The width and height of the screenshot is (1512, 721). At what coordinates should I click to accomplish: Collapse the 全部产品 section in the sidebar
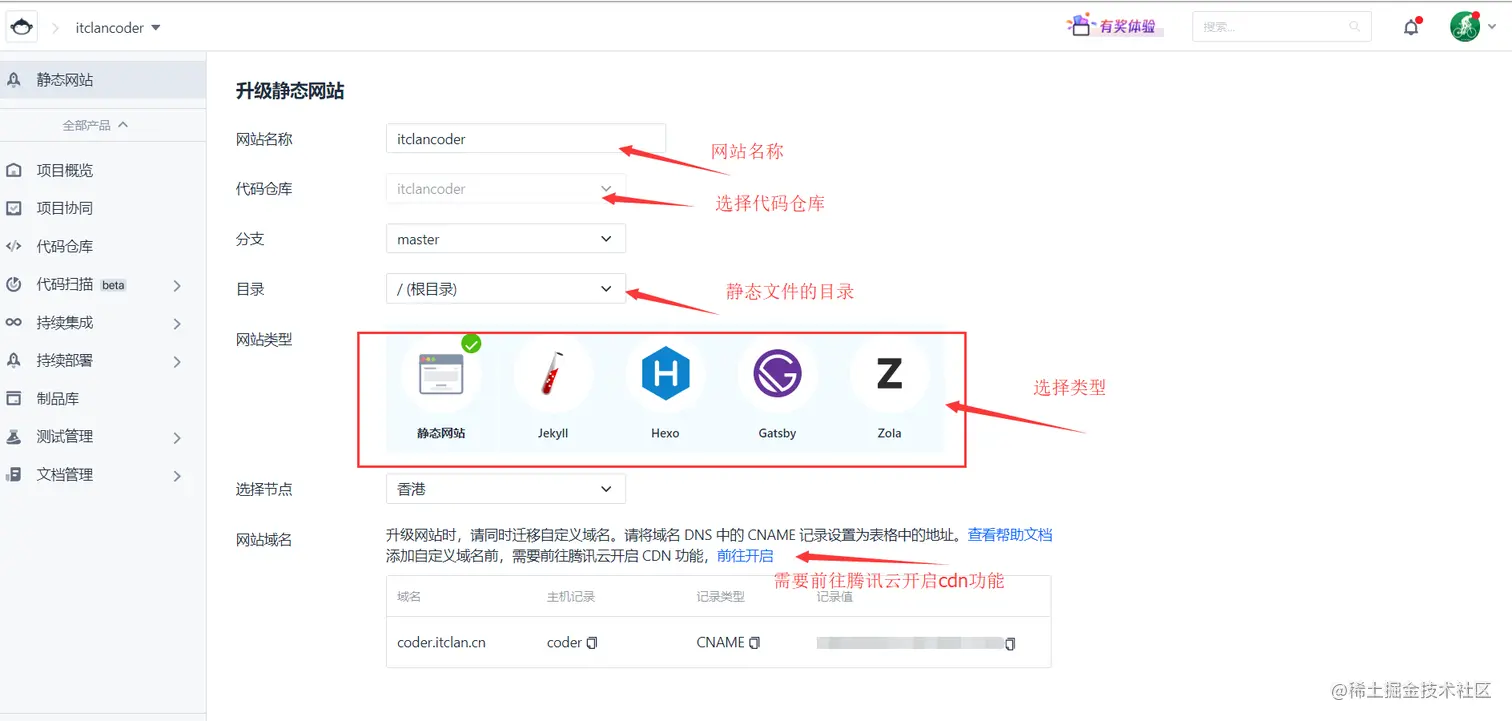click(103, 124)
